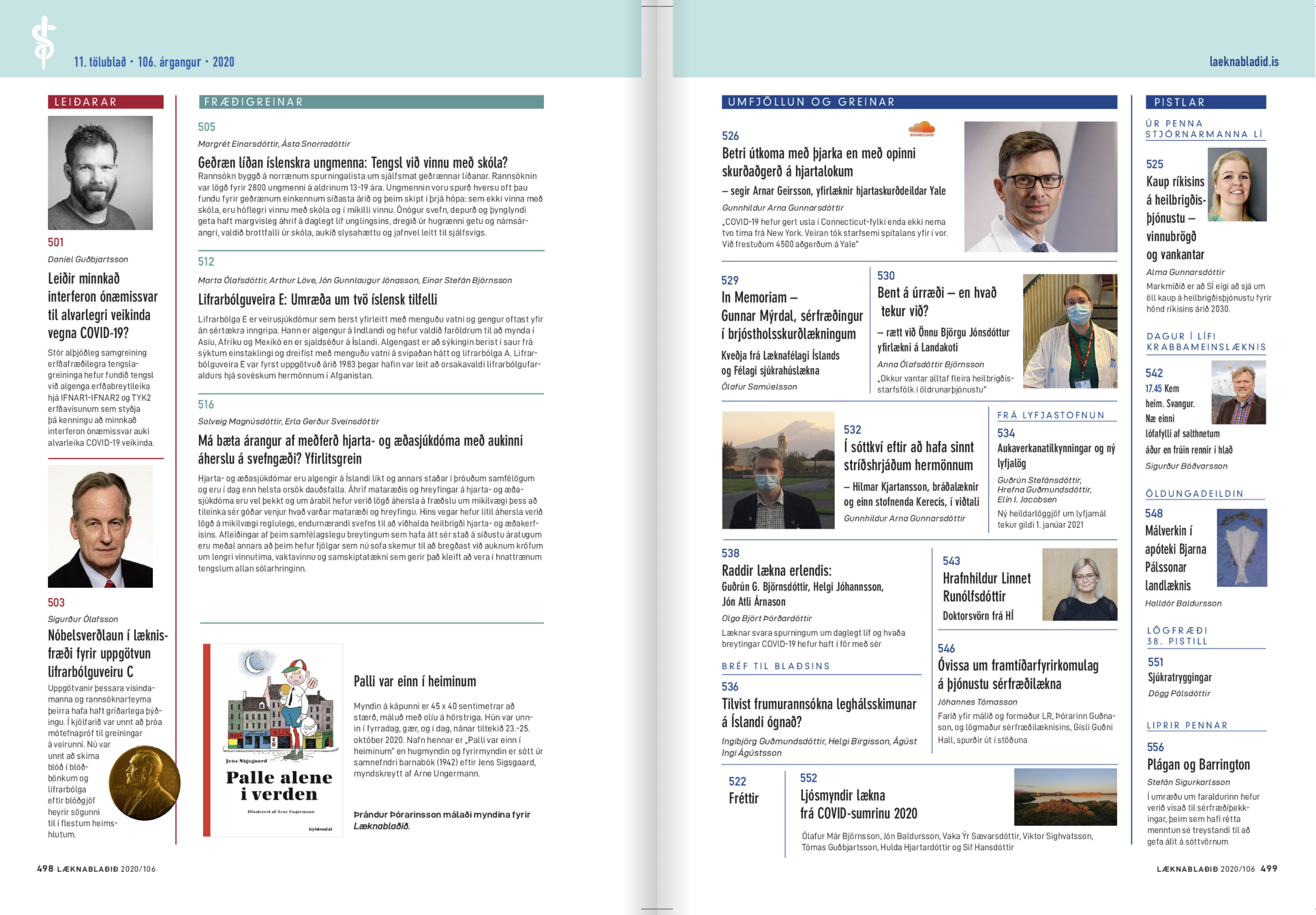Viewport: 1316px width, 915px height.
Task: Click footer page number 498
Action: point(45,868)
